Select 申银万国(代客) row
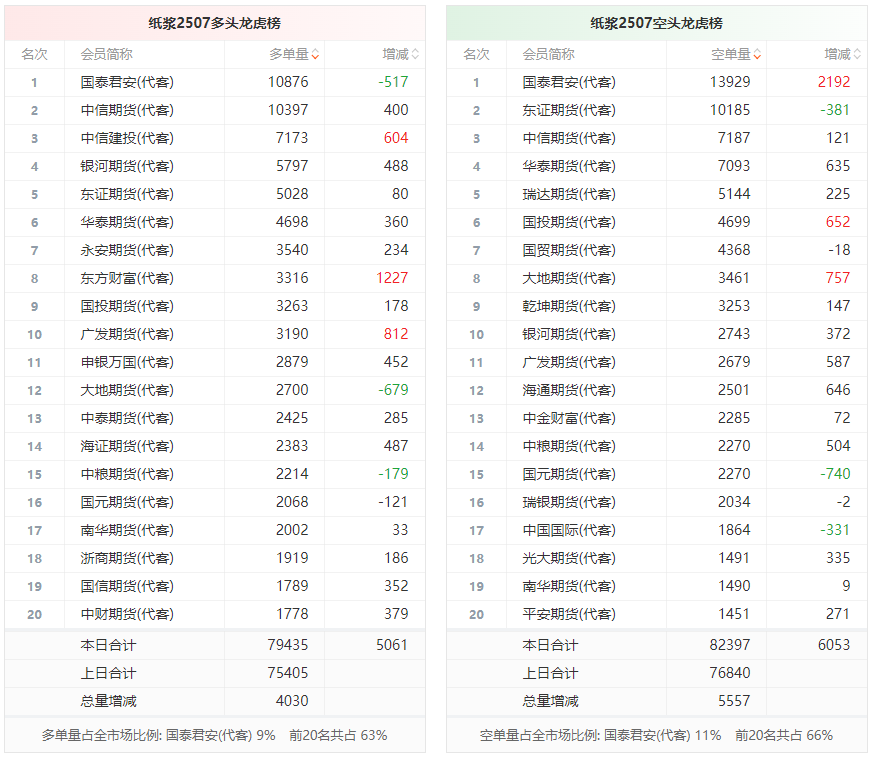The image size is (872, 758). click(x=215, y=362)
